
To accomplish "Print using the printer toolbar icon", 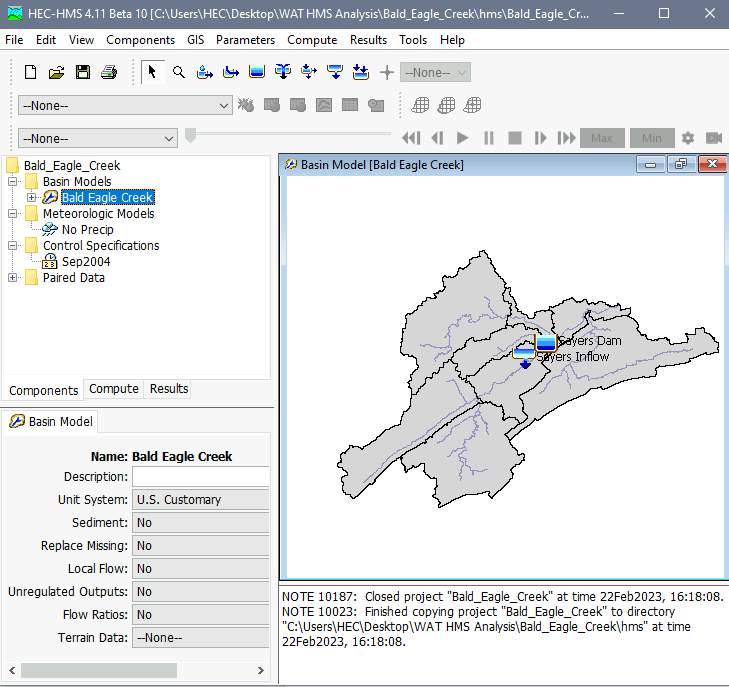I will tap(109, 73).
